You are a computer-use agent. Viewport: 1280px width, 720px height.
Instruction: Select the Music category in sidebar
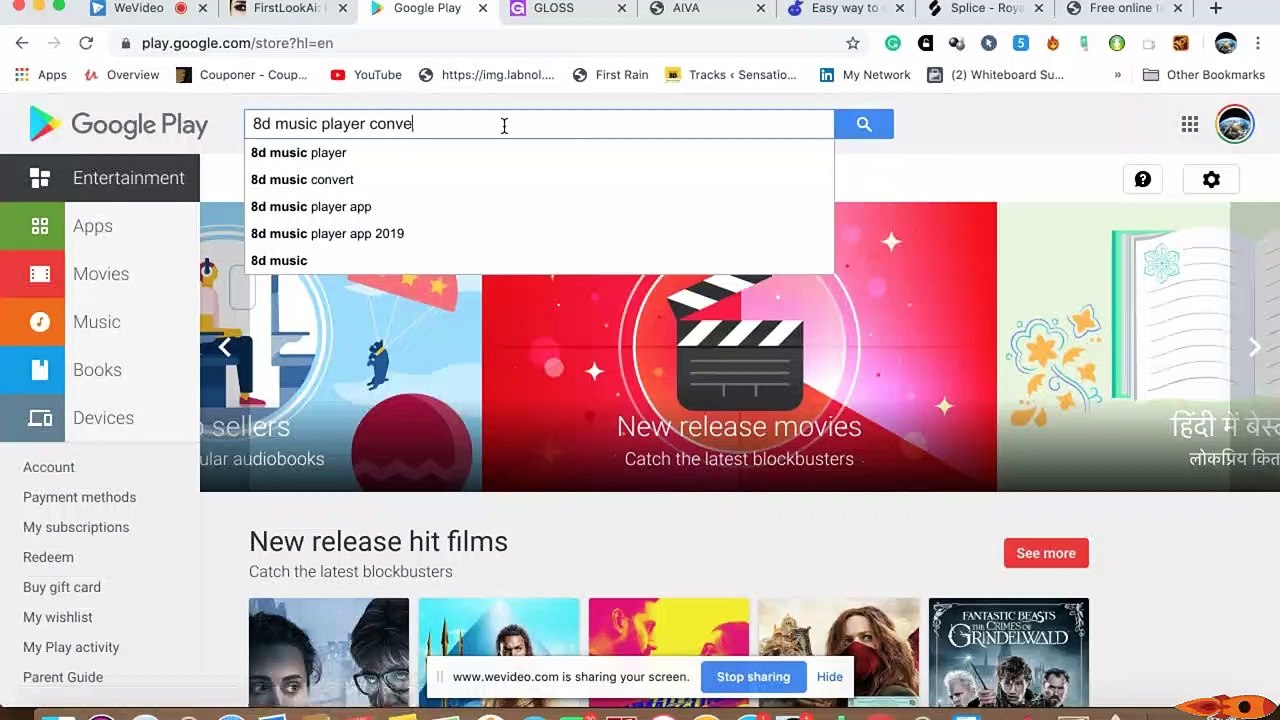click(x=97, y=322)
